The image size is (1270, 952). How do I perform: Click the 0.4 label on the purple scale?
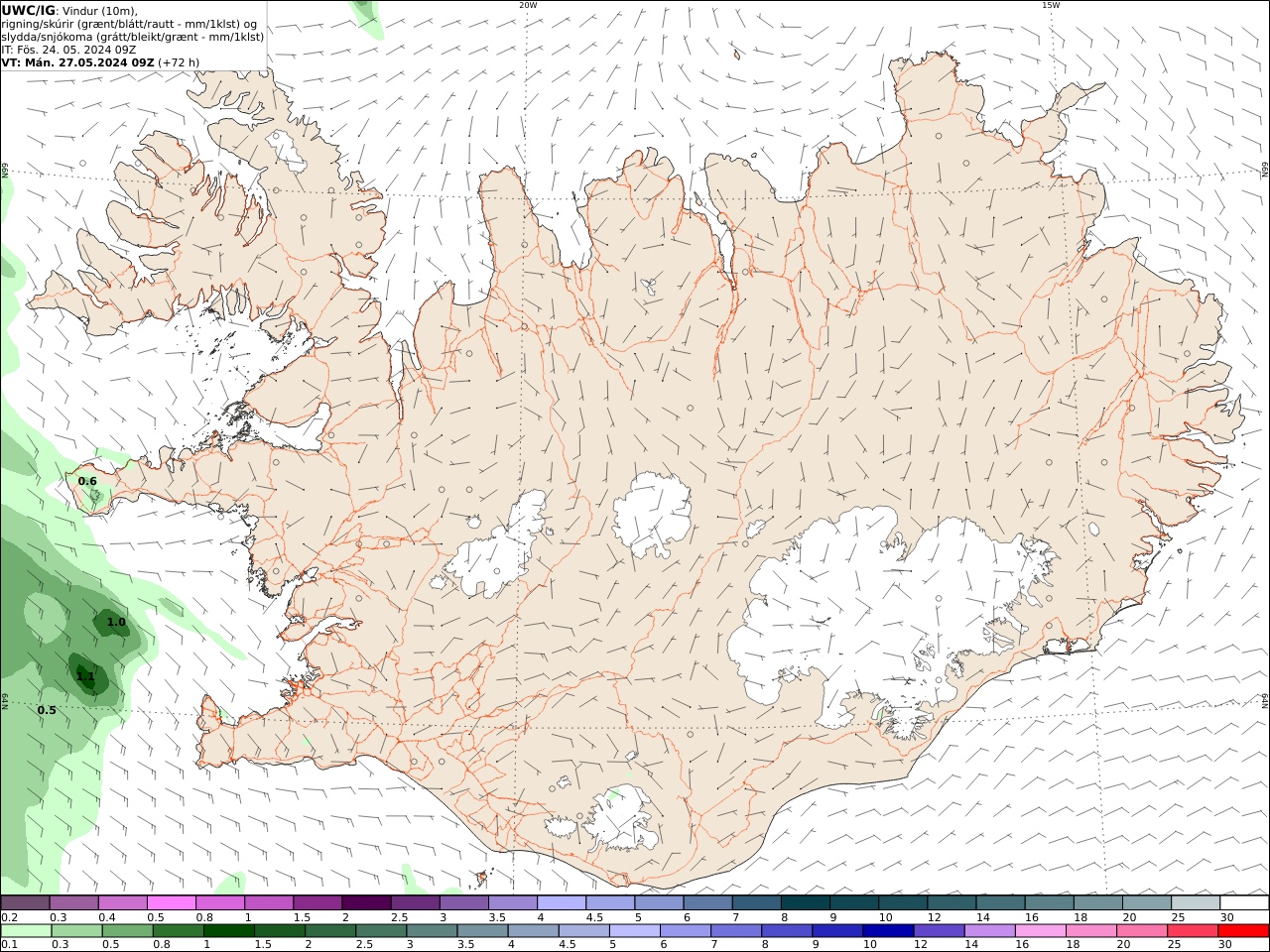coord(107,917)
